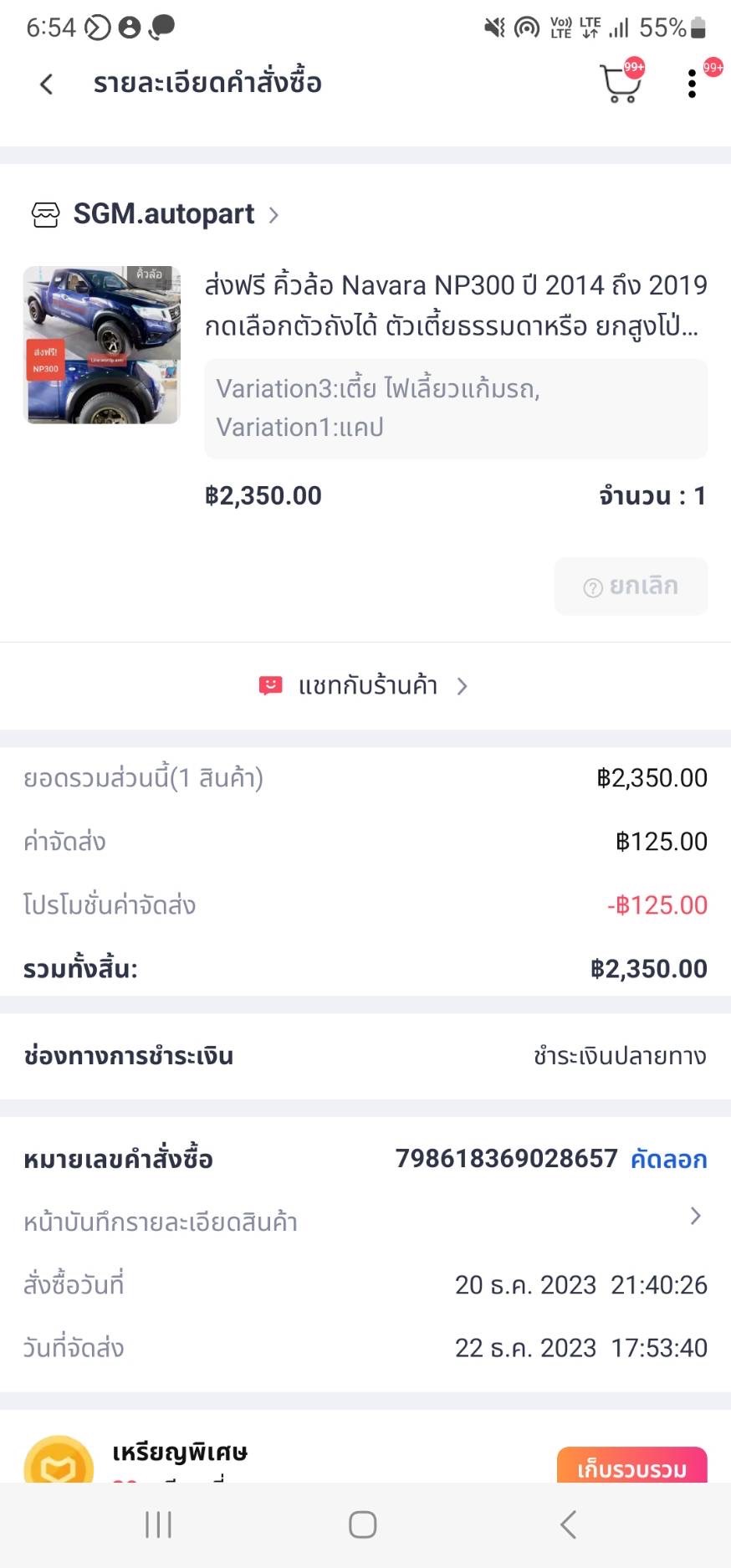731x1568 pixels.
Task: Tap the orange เก็บรวบรวม collect button
Action: point(631,1468)
